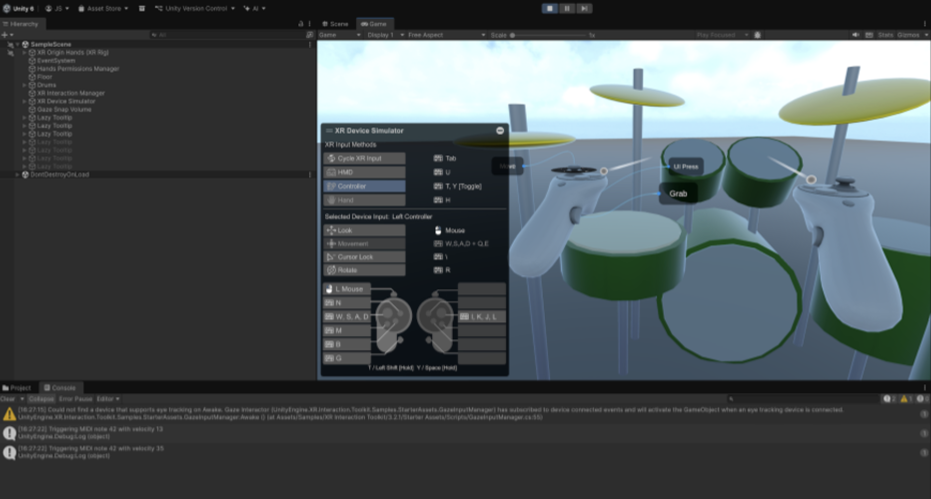Minimize the XR Device Simulator panel
This screenshot has height=499, width=931.
(500, 131)
